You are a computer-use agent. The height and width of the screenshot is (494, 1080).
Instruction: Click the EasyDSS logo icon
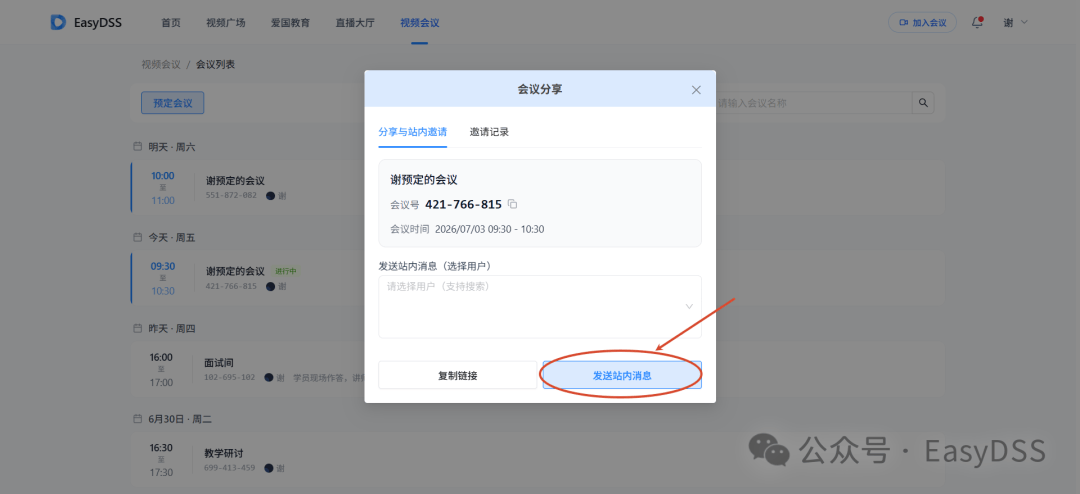(x=58, y=22)
